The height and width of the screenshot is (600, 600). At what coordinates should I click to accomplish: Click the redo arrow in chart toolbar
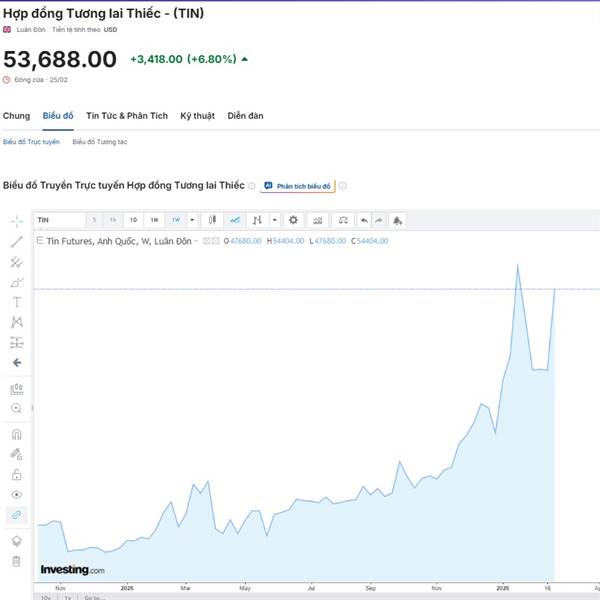(379, 220)
